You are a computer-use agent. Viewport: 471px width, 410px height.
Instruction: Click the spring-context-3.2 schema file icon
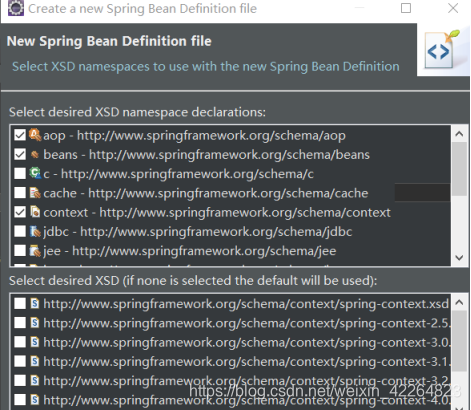tap(35, 380)
